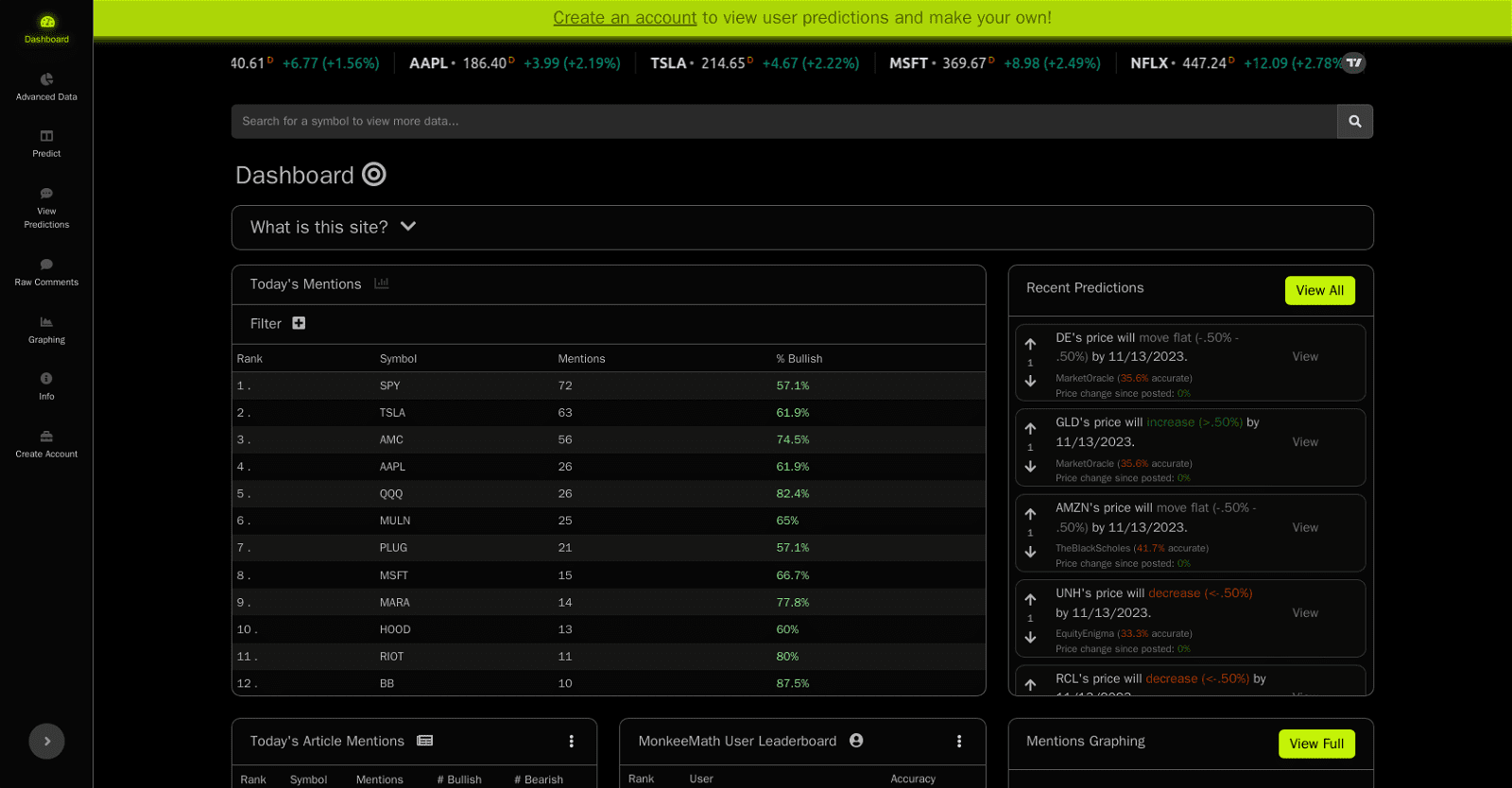The width and height of the screenshot is (1512, 788).
Task: Upvote the UNH price prediction
Action: pyautogui.click(x=1030, y=599)
